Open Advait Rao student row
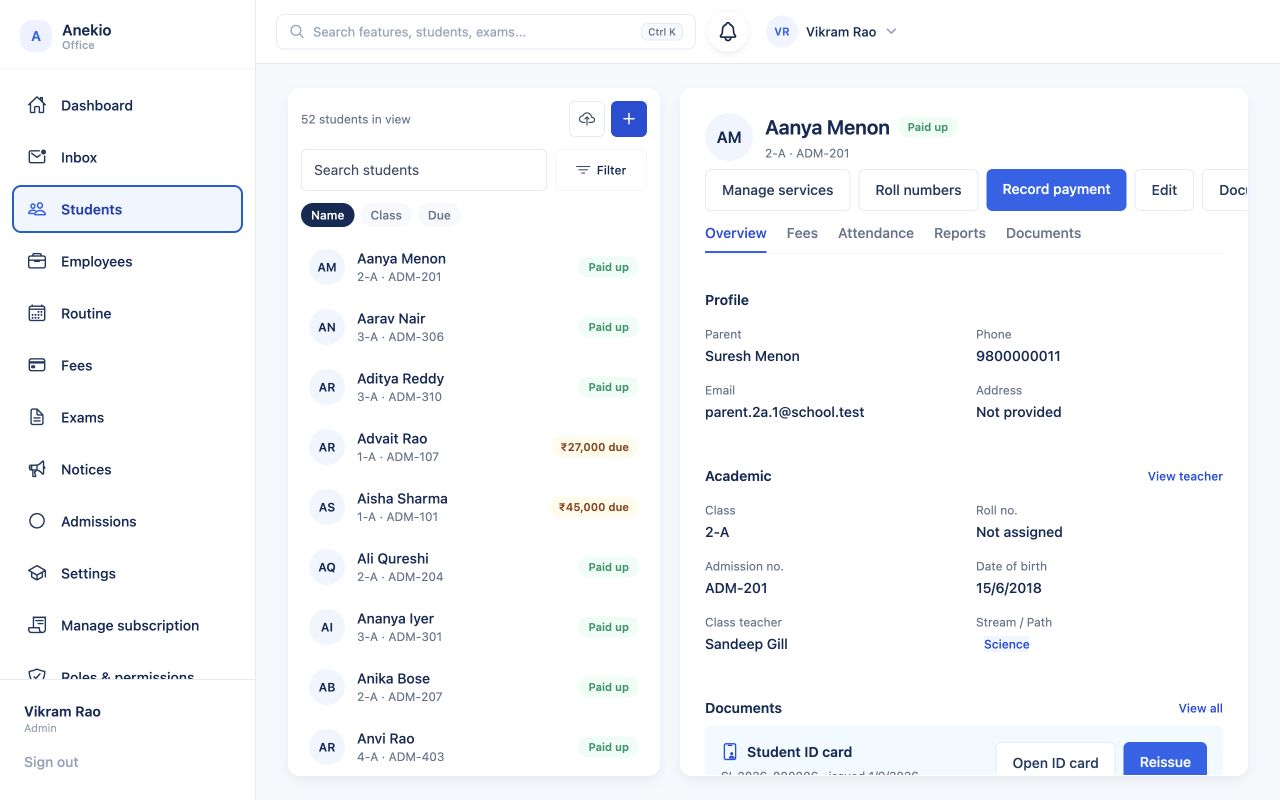Screen dimensions: 1280x800 click(474, 447)
